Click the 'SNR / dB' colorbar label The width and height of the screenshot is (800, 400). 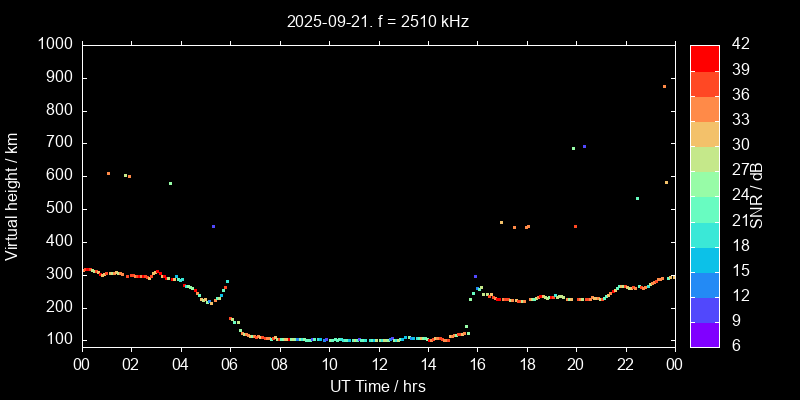click(757, 195)
